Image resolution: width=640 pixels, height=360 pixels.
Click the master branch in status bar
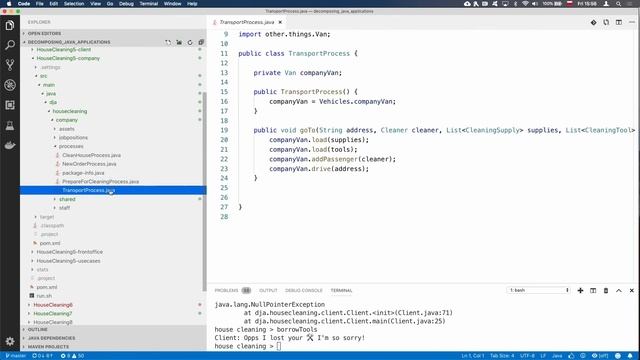(x=16, y=356)
